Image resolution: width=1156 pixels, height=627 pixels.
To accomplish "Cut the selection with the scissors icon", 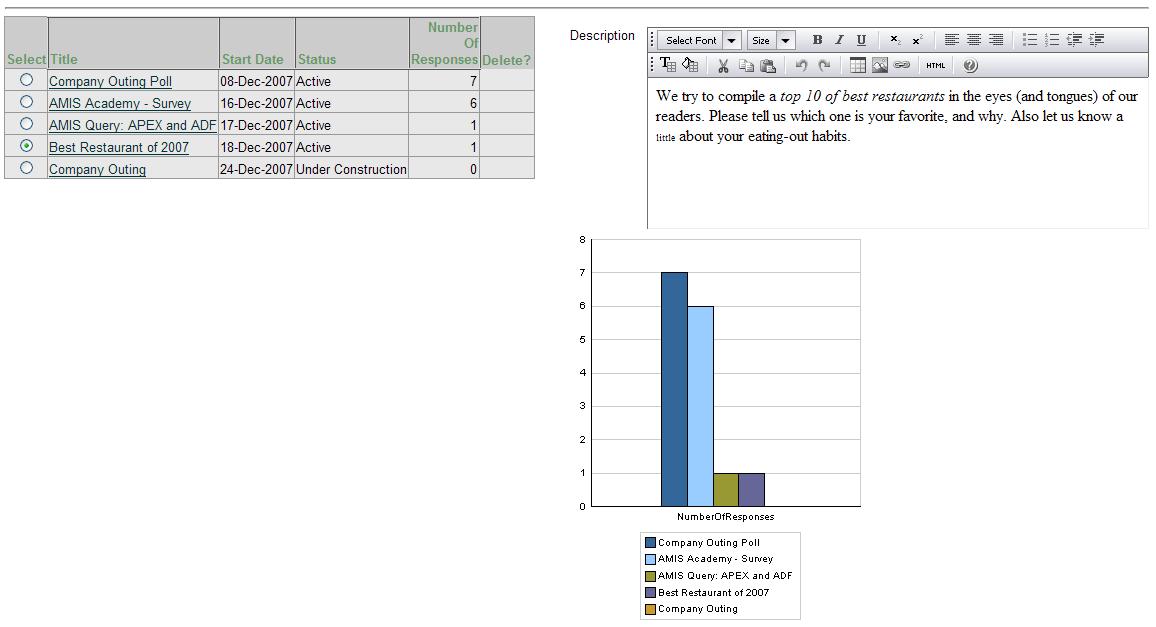I will click(x=723, y=66).
